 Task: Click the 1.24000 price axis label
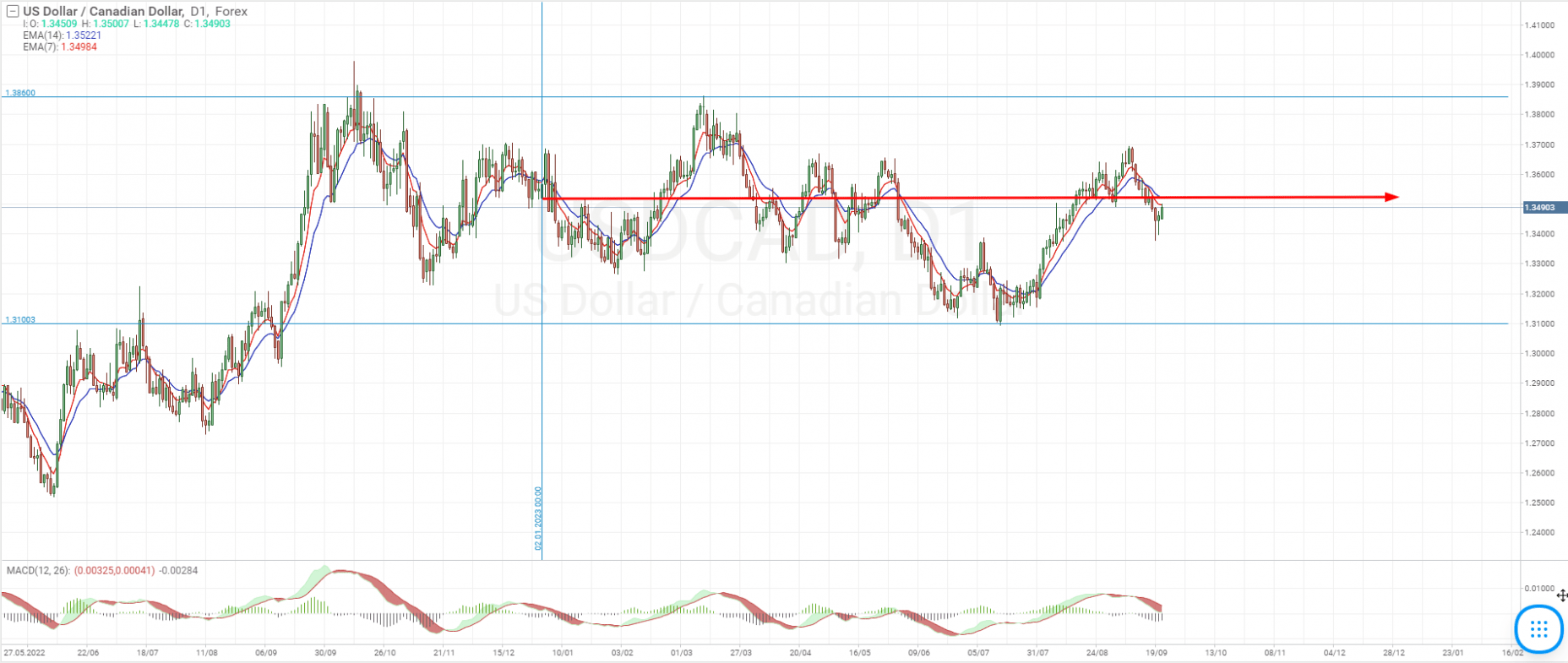pyautogui.click(x=1539, y=532)
